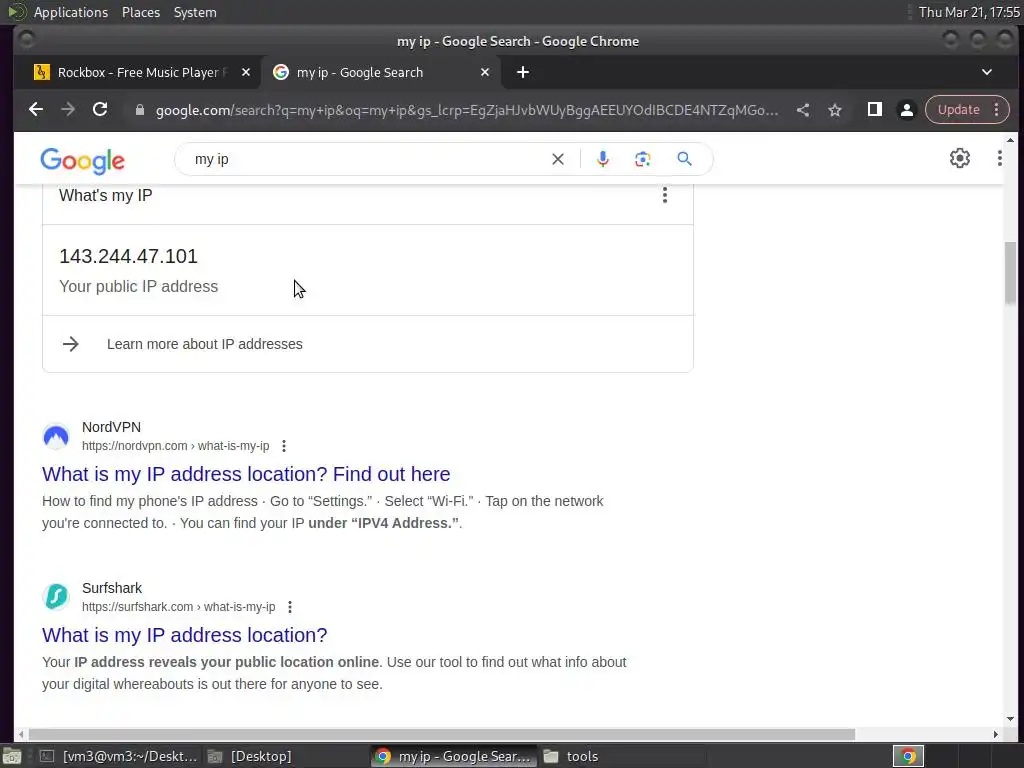Select the my ip Google Search tab
1024x768 pixels.
click(x=379, y=72)
